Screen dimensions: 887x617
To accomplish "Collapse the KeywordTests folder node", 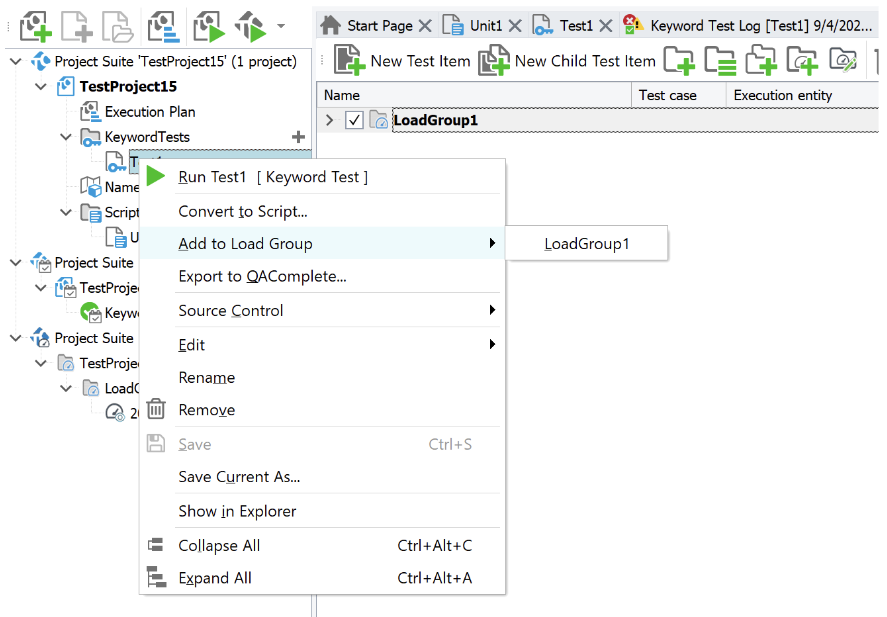I will tap(66, 137).
